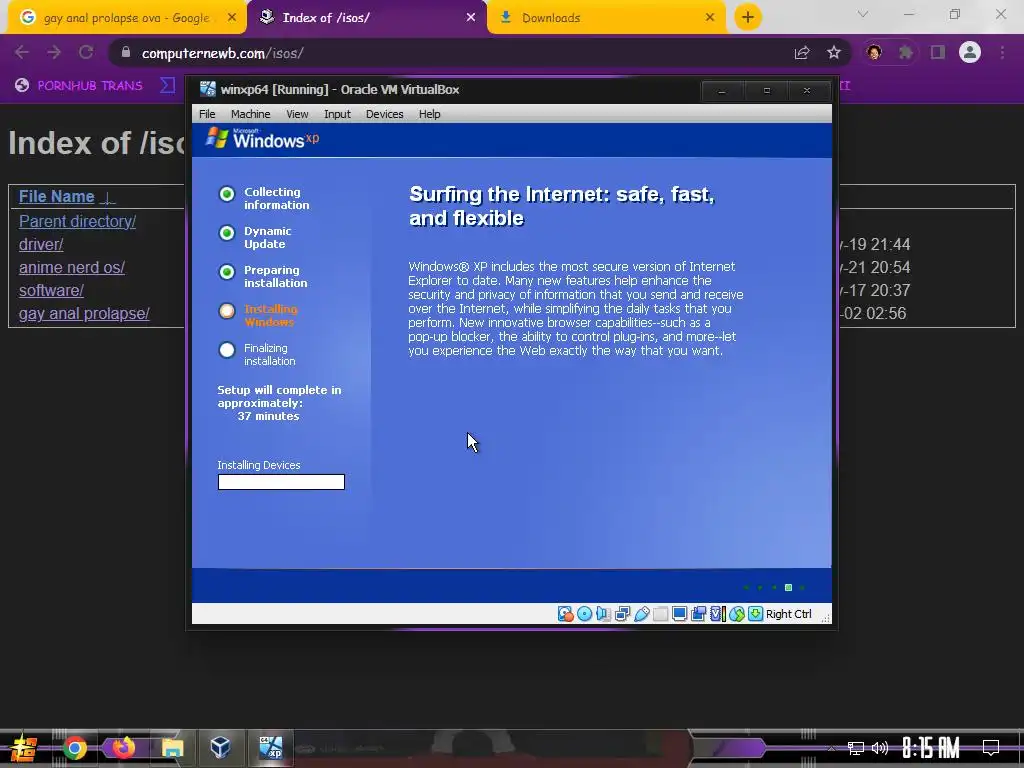Click the Installing Windows step indicator
The width and height of the screenshot is (1024, 768).
click(227, 311)
